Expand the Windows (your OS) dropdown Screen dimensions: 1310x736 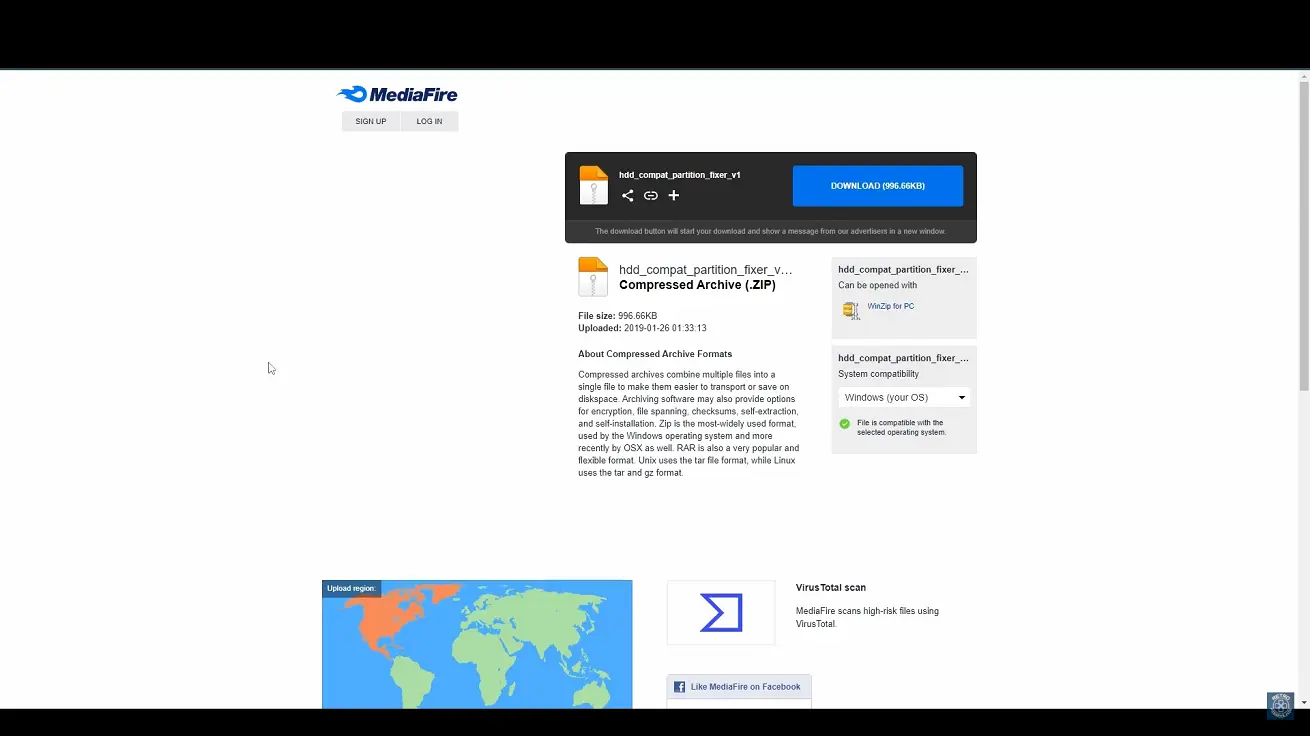904,397
